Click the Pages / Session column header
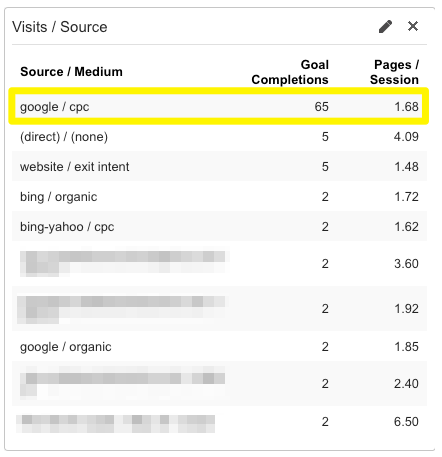The height and width of the screenshot is (457, 442). [x=394, y=72]
